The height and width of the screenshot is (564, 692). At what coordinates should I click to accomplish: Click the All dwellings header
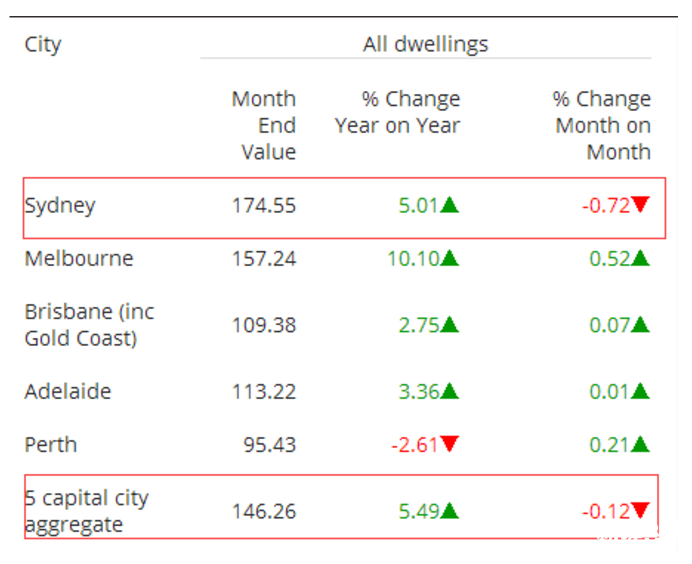(x=425, y=44)
